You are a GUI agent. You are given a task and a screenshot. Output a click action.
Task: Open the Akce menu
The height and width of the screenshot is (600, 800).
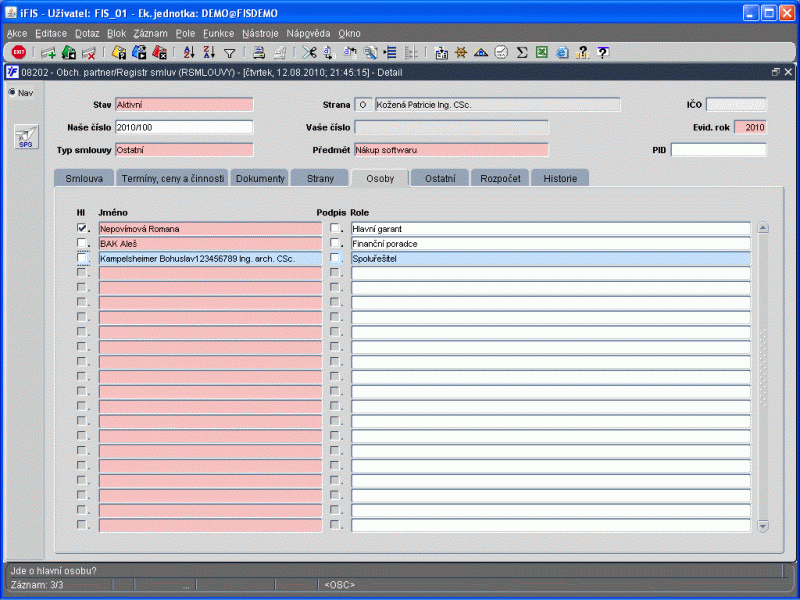[17, 33]
